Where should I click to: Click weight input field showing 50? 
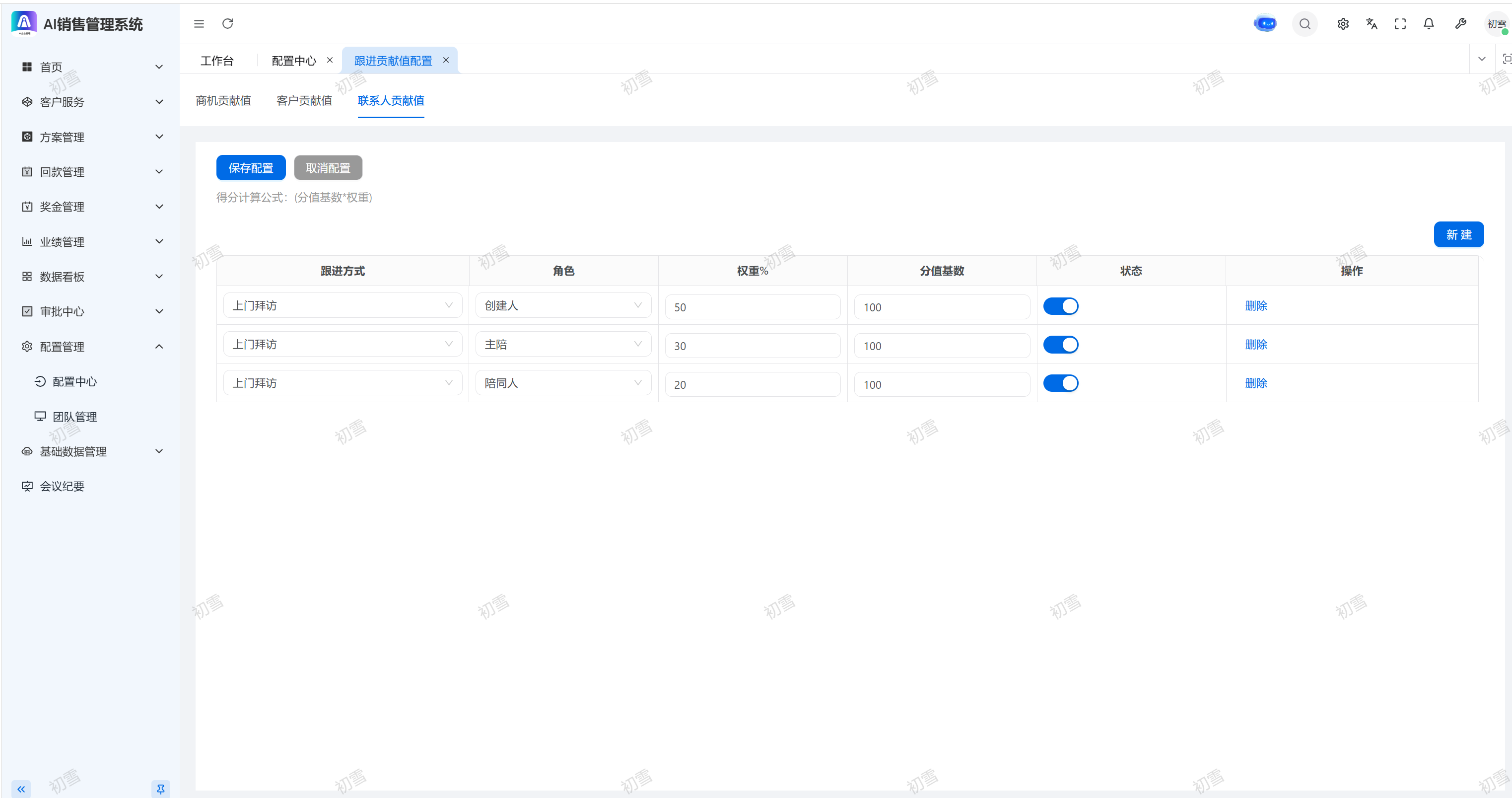click(752, 307)
